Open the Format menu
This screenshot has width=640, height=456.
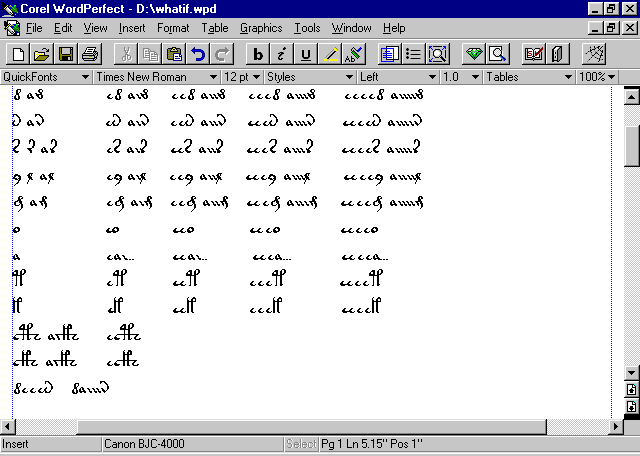click(x=172, y=28)
